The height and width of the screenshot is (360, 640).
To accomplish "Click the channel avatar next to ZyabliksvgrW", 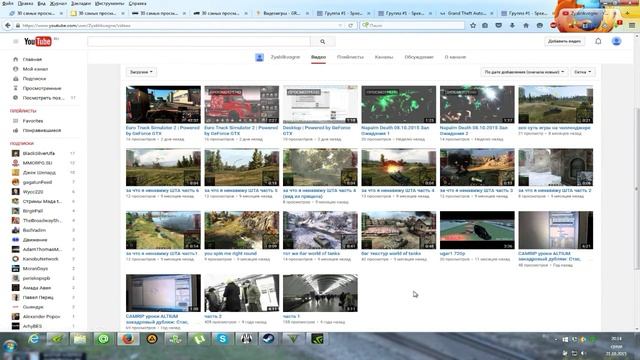I will tap(260, 57).
